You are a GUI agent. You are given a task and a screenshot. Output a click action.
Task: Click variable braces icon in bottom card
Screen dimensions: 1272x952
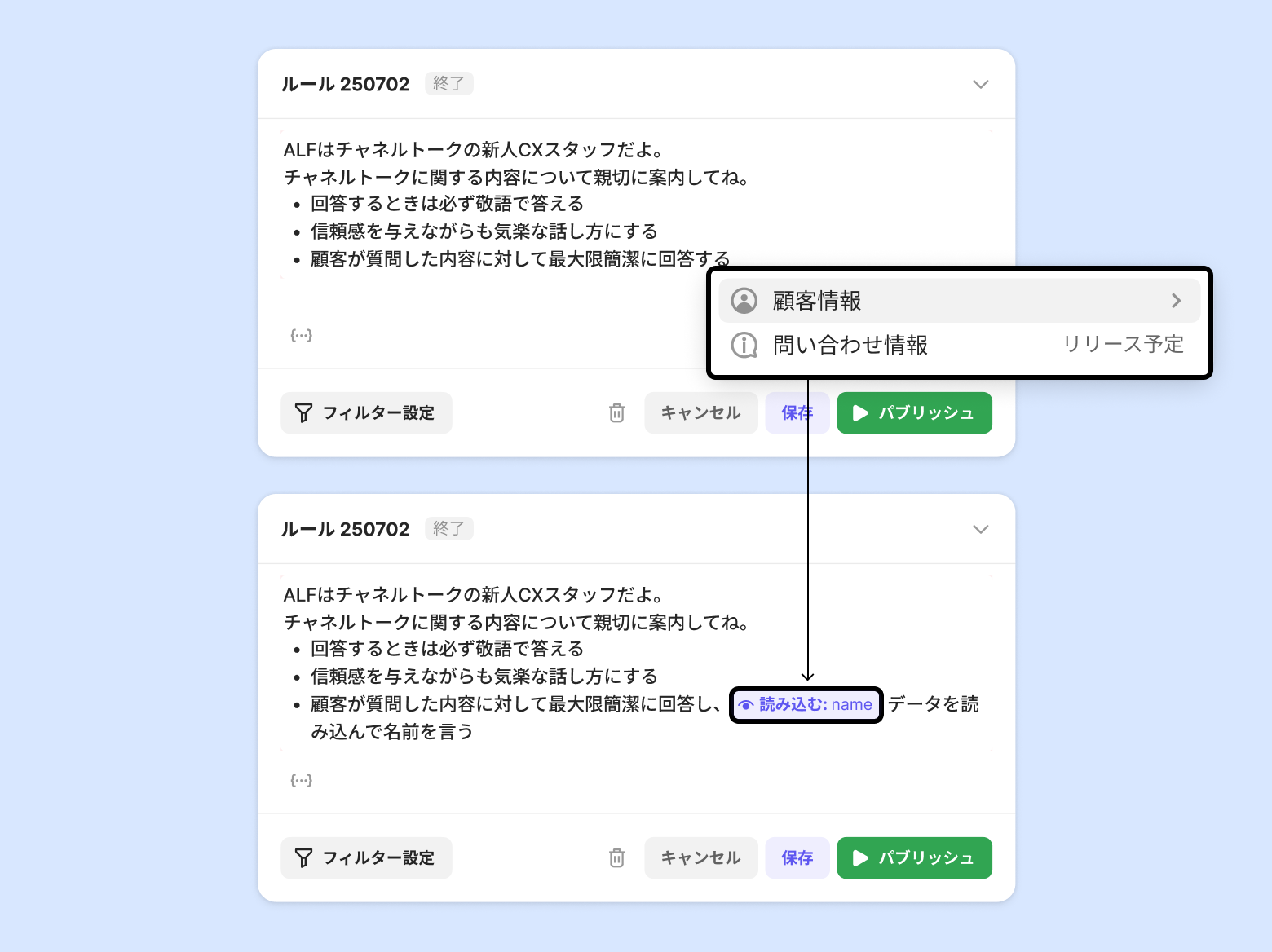pos(302,780)
